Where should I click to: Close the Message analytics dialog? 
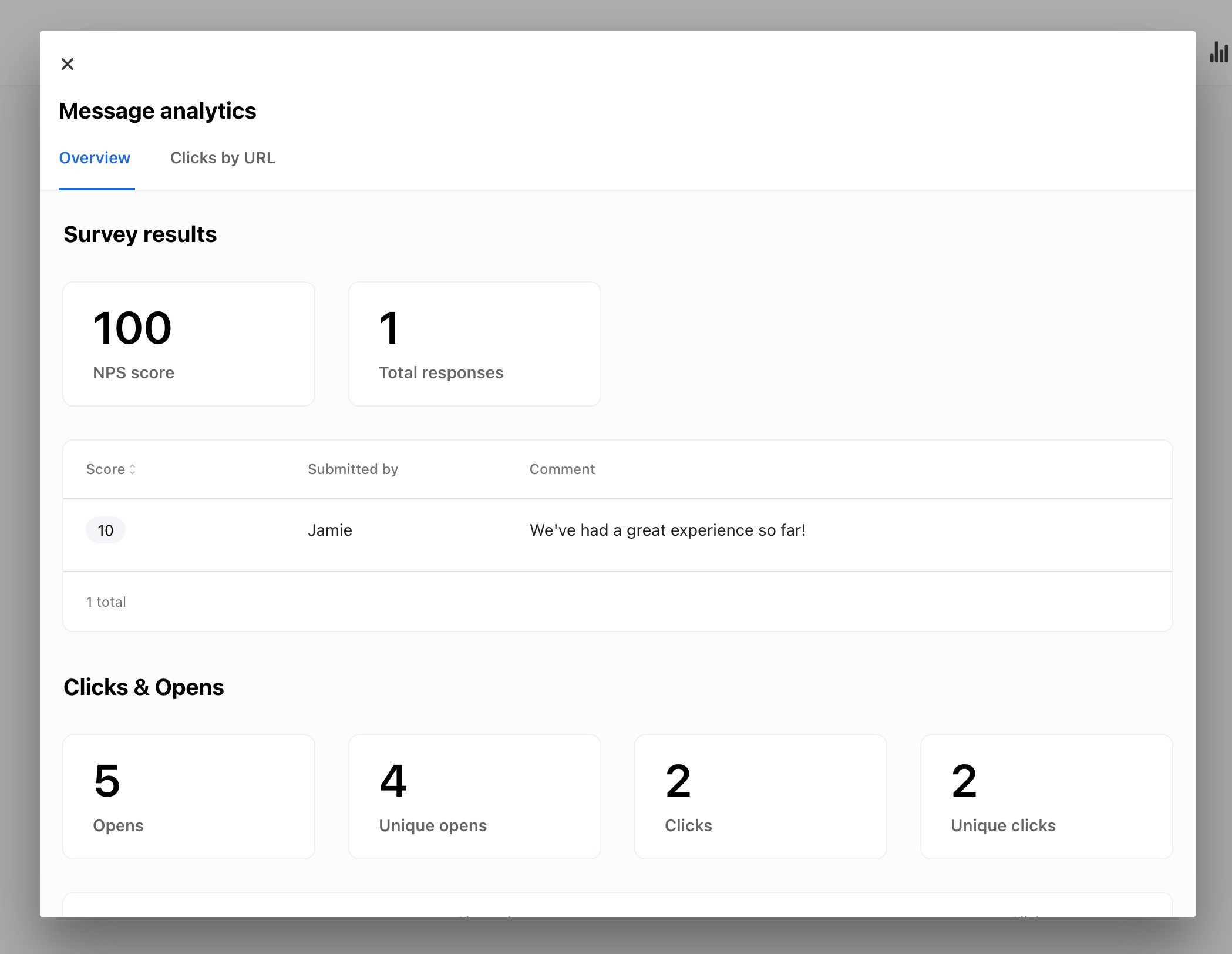pyautogui.click(x=68, y=64)
